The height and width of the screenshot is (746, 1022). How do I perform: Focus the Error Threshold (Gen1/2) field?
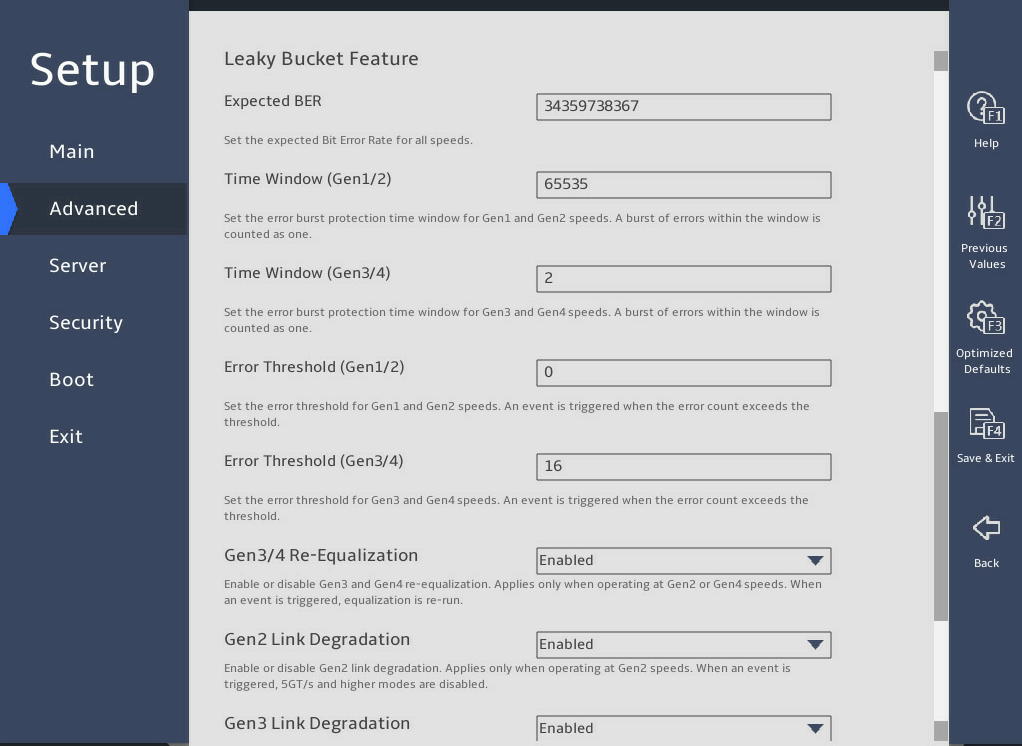tap(684, 373)
